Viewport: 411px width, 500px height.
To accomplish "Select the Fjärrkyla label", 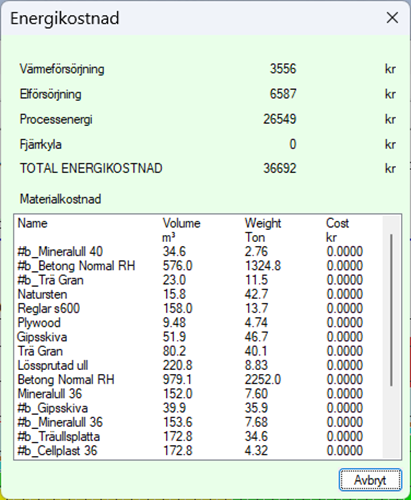I will [x=40, y=144].
